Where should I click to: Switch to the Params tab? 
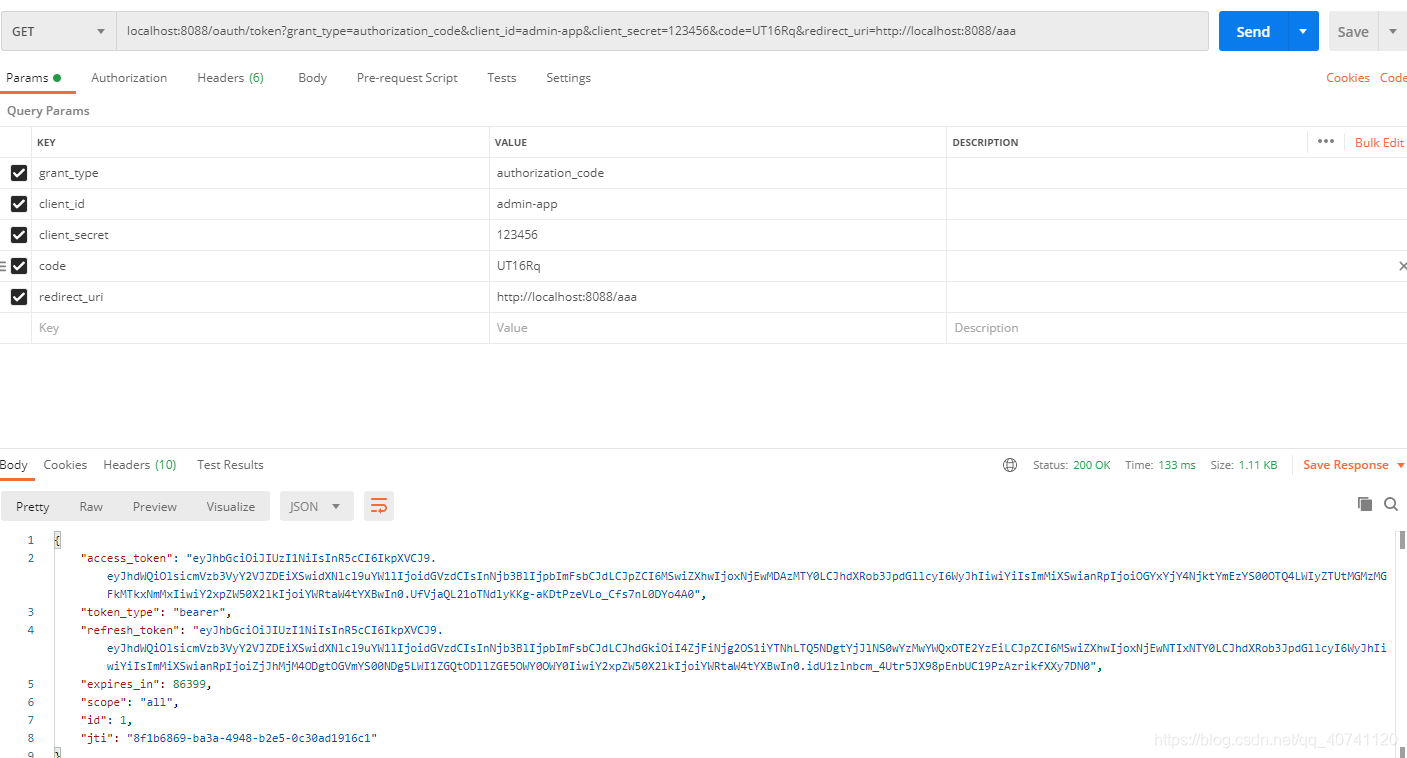33,78
